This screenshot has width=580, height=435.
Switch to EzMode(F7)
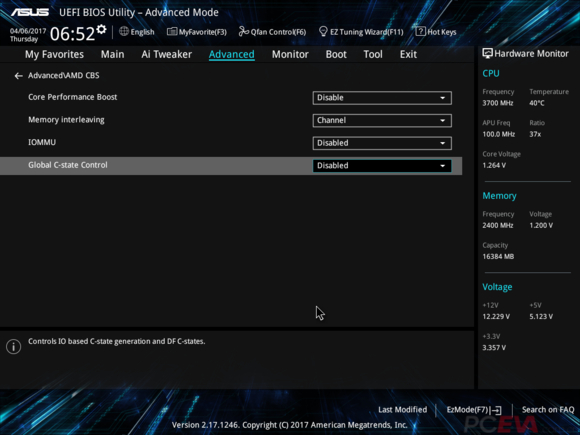point(474,410)
